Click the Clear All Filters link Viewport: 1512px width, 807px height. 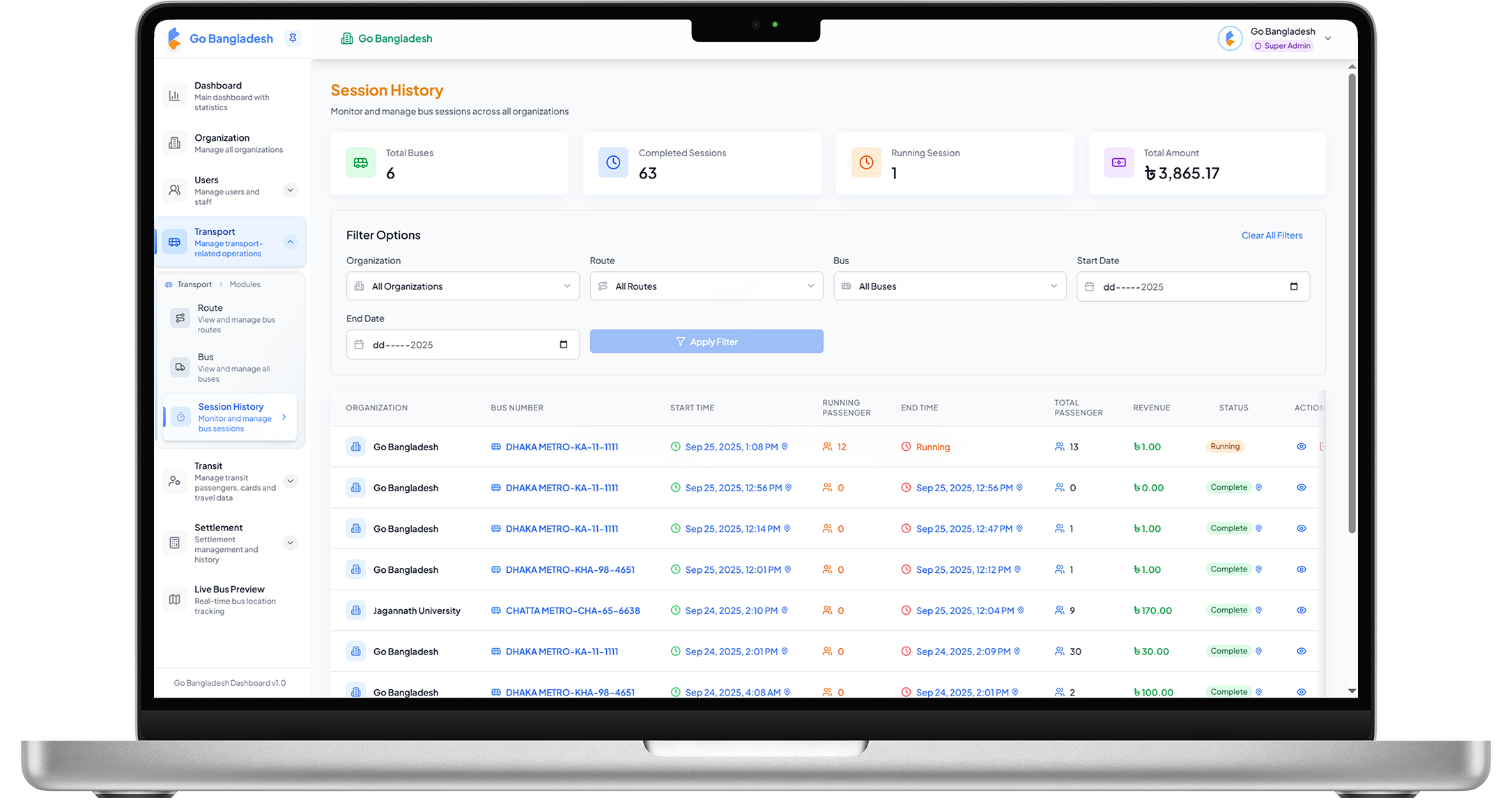tap(1271, 236)
